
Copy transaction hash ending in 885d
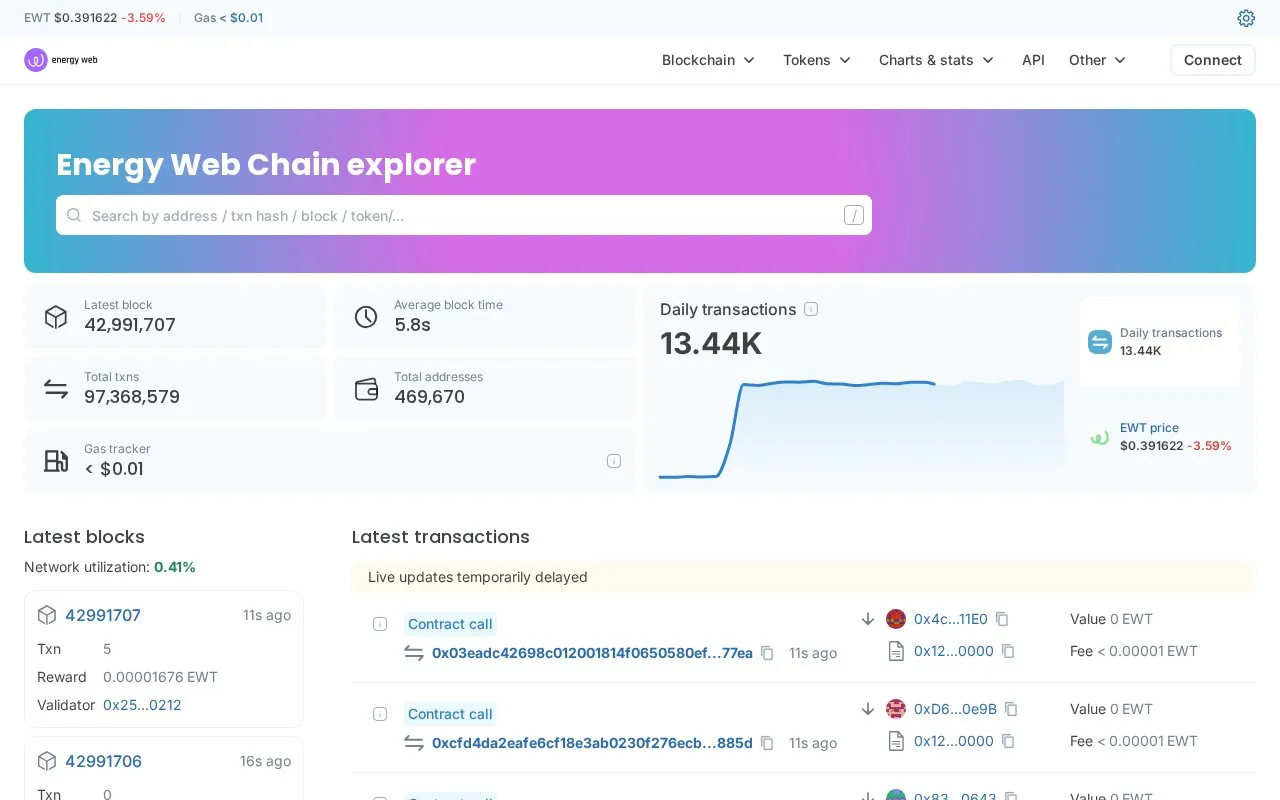[x=767, y=743]
